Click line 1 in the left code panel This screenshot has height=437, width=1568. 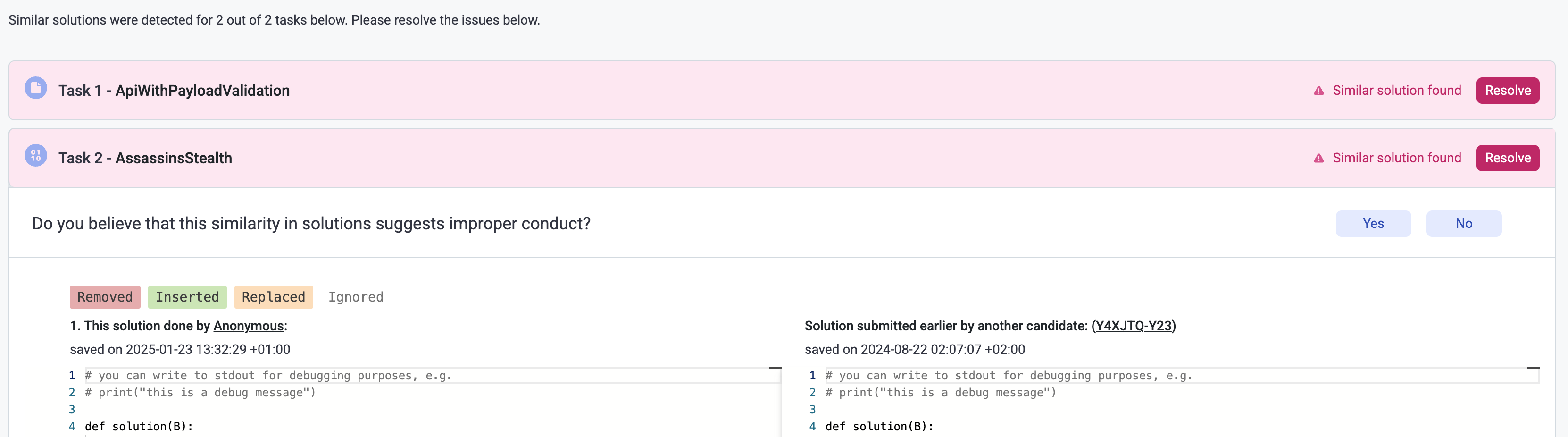pos(268,376)
